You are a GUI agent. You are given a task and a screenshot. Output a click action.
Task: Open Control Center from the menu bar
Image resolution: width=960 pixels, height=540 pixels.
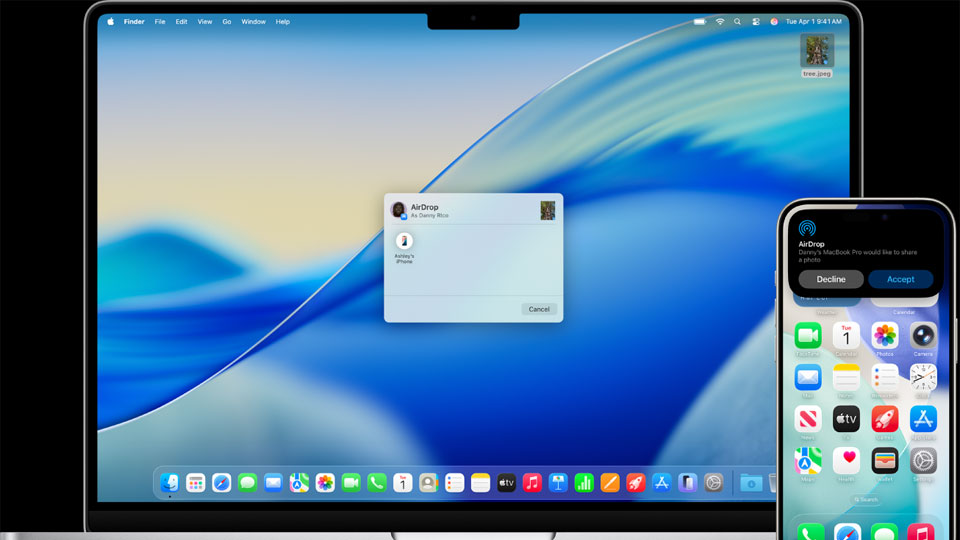click(x=755, y=21)
